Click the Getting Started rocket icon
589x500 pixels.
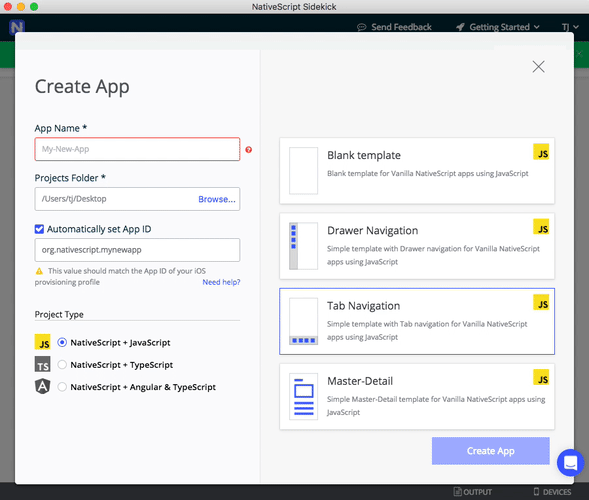(x=460, y=27)
